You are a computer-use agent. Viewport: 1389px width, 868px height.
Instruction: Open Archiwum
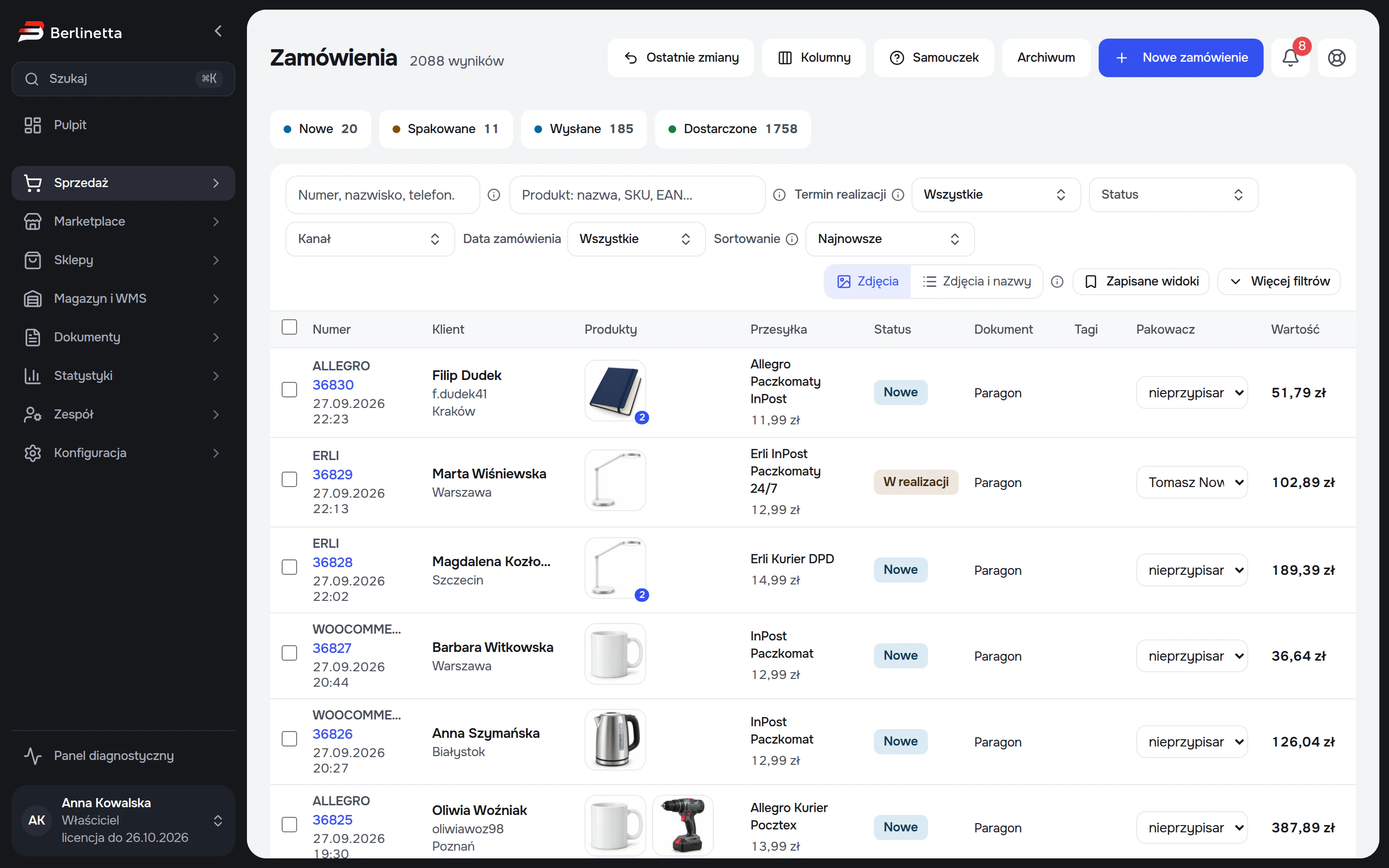pyautogui.click(x=1046, y=57)
